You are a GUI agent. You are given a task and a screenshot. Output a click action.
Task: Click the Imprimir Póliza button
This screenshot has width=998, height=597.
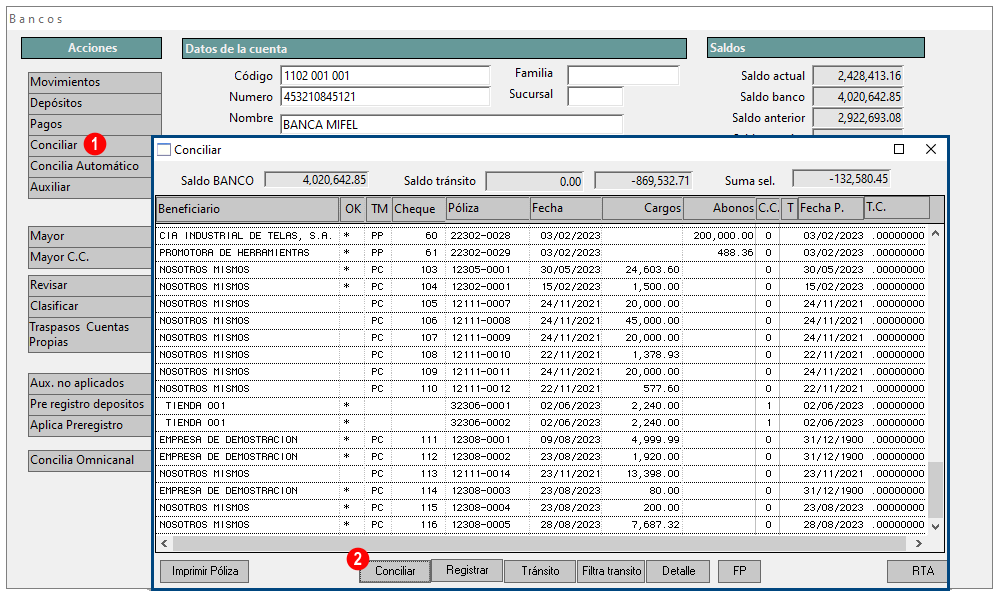click(x=204, y=571)
